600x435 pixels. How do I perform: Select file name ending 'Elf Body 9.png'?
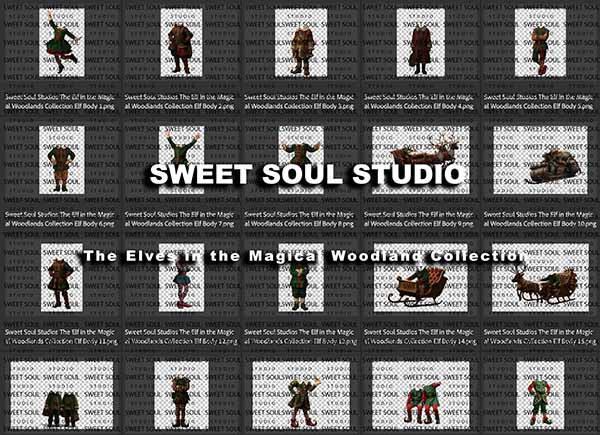click(419, 220)
